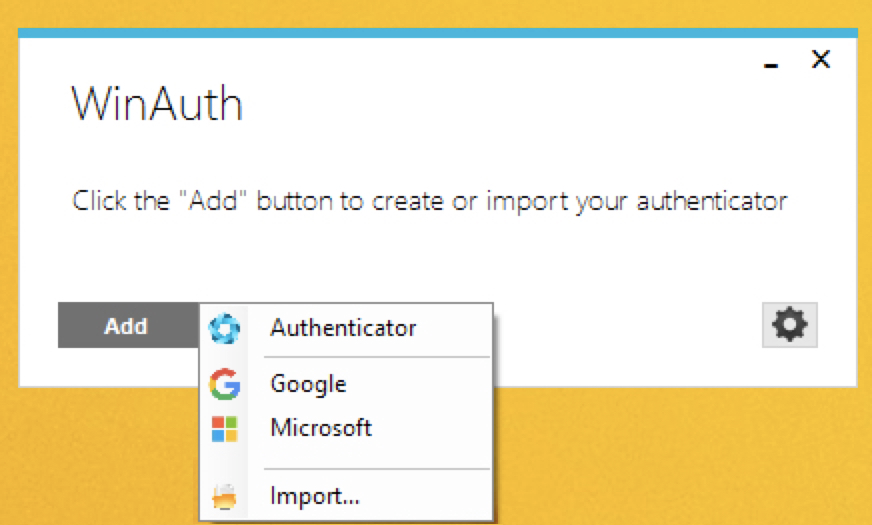The height and width of the screenshot is (525, 872).
Task: Minimize the WinAuth window
Action: 770,63
